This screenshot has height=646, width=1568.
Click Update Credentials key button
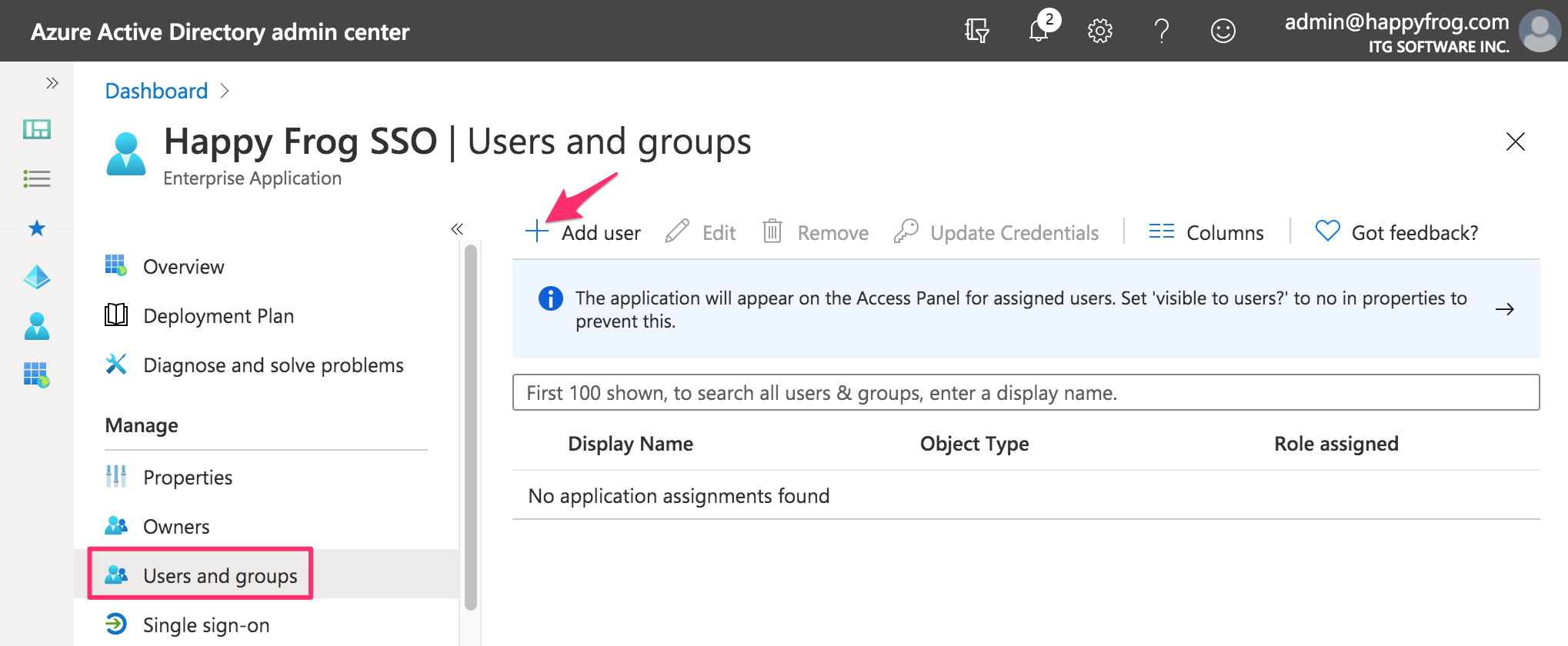pos(996,232)
